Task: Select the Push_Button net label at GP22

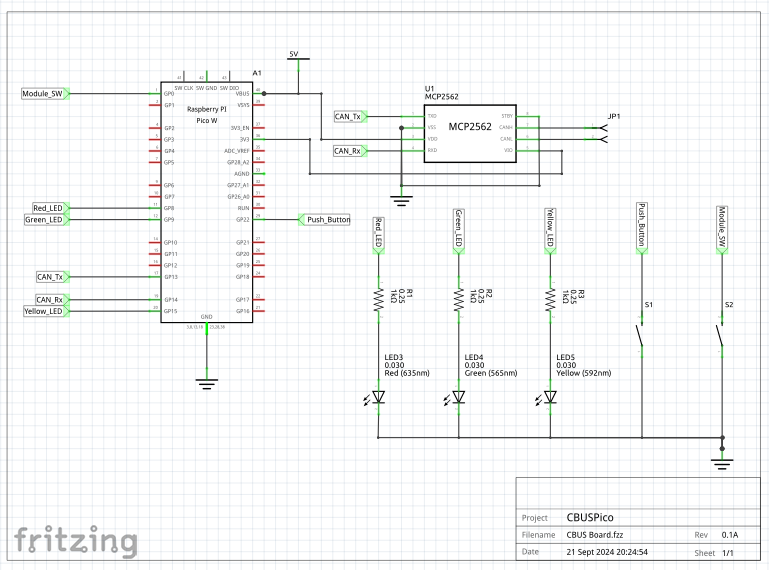Action: tap(326, 219)
